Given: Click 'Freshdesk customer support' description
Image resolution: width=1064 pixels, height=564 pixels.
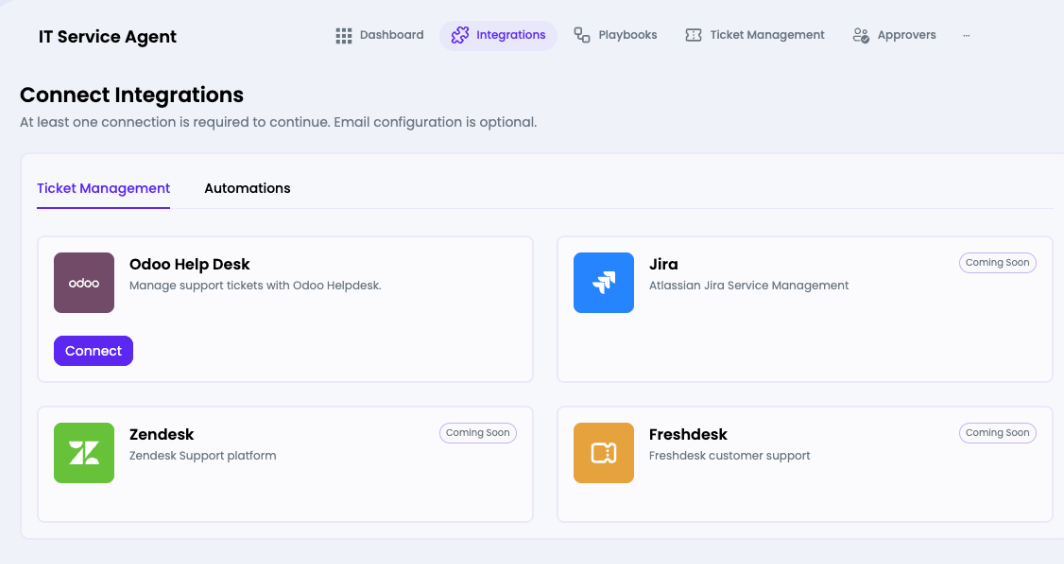Looking at the screenshot, I should [729, 456].
